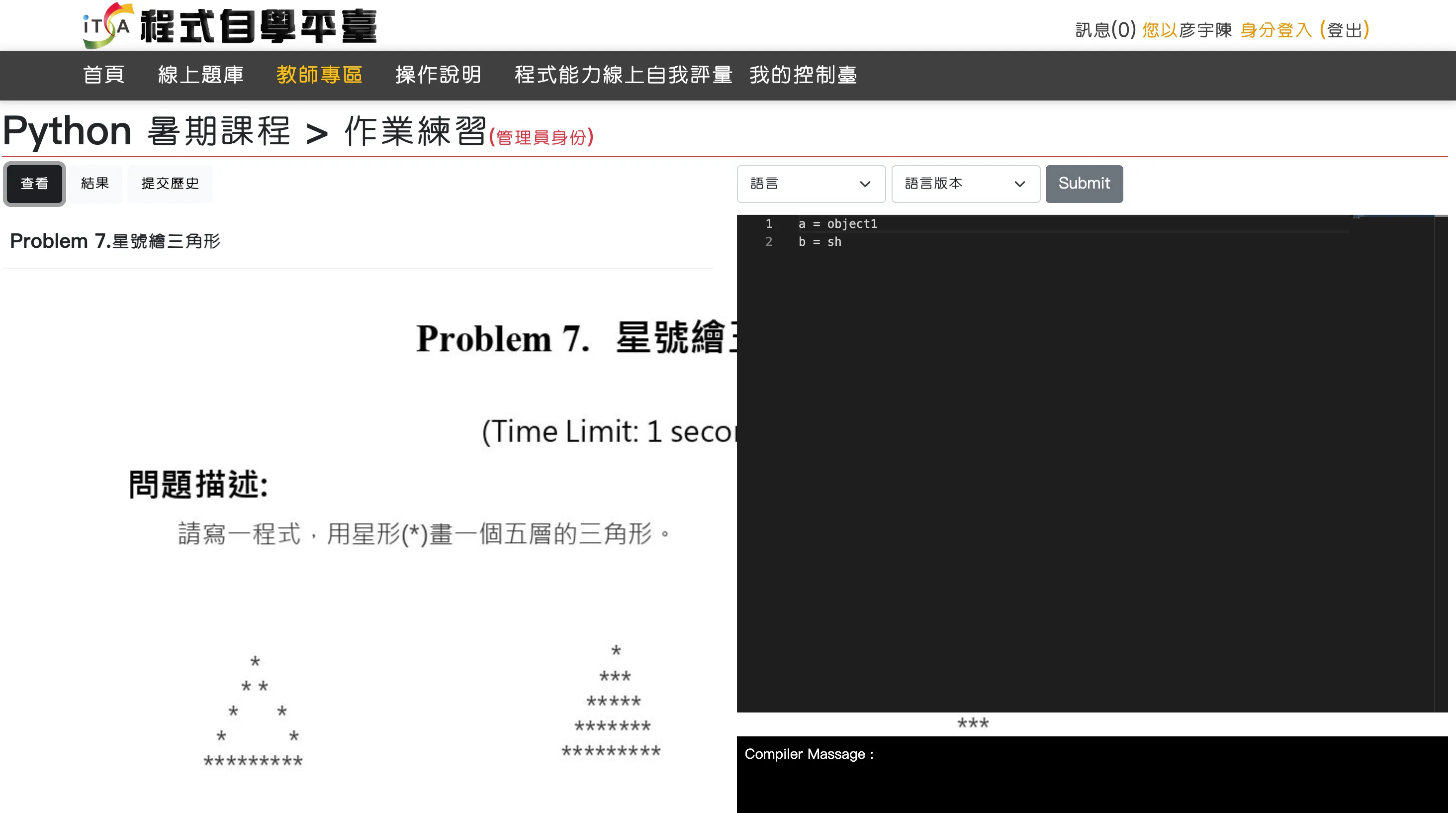The image size is (1456, 813).
Task: Open the 線上題庫 menu item
Action: [201, 75]
